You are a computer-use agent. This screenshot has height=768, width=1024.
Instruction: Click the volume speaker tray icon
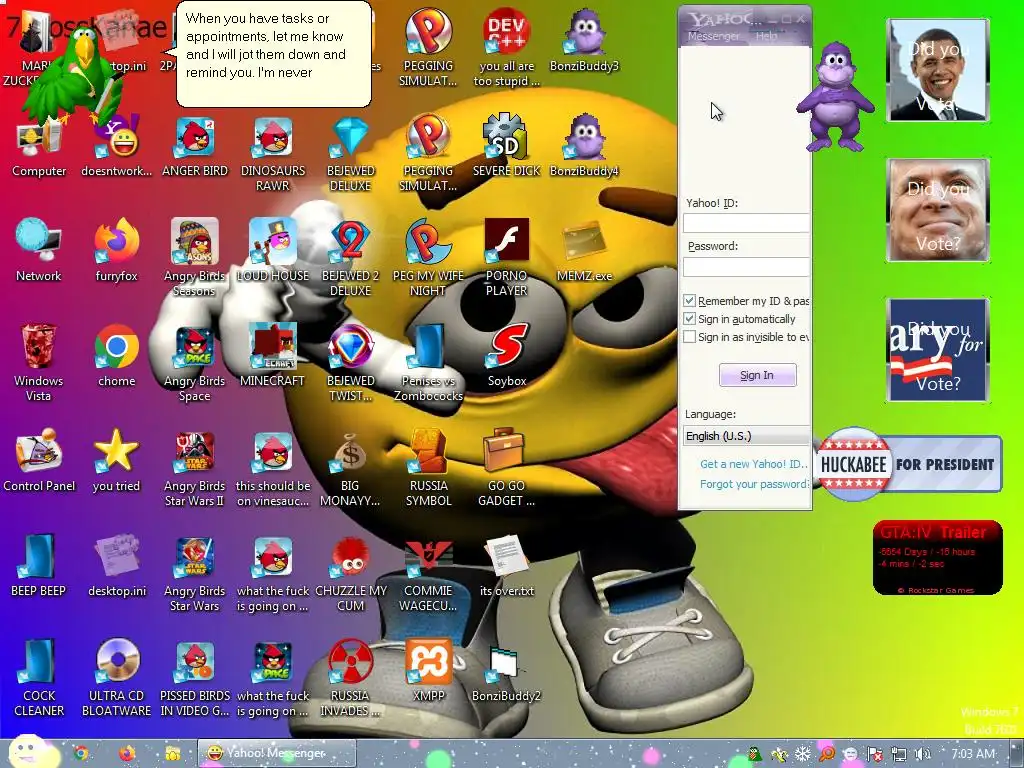(x=922, y=754)
